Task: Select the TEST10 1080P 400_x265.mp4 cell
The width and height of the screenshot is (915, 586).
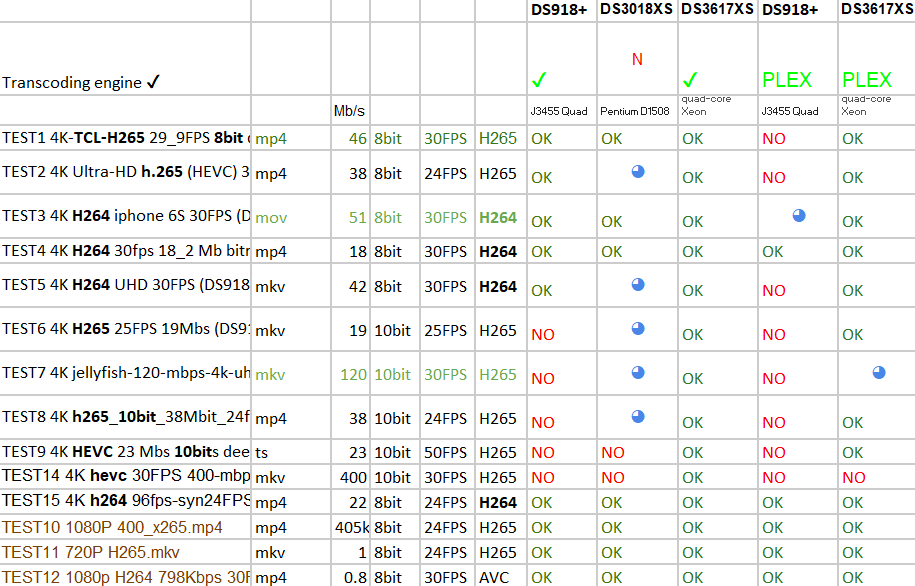Action: (125, 526)
